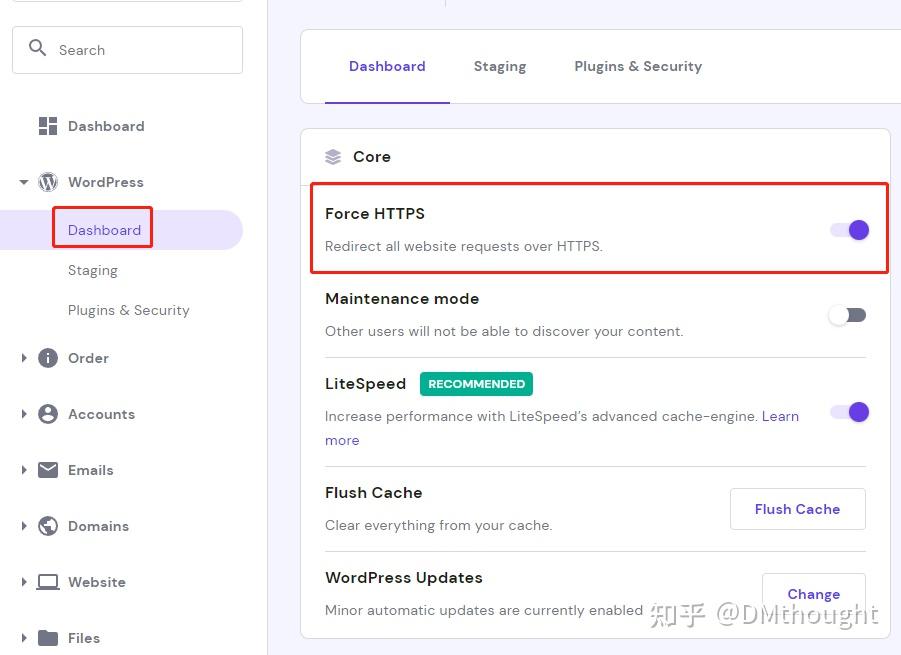901x655 pixels.
Task: Click the Files folder icon
Action: (x=48, y=638)
